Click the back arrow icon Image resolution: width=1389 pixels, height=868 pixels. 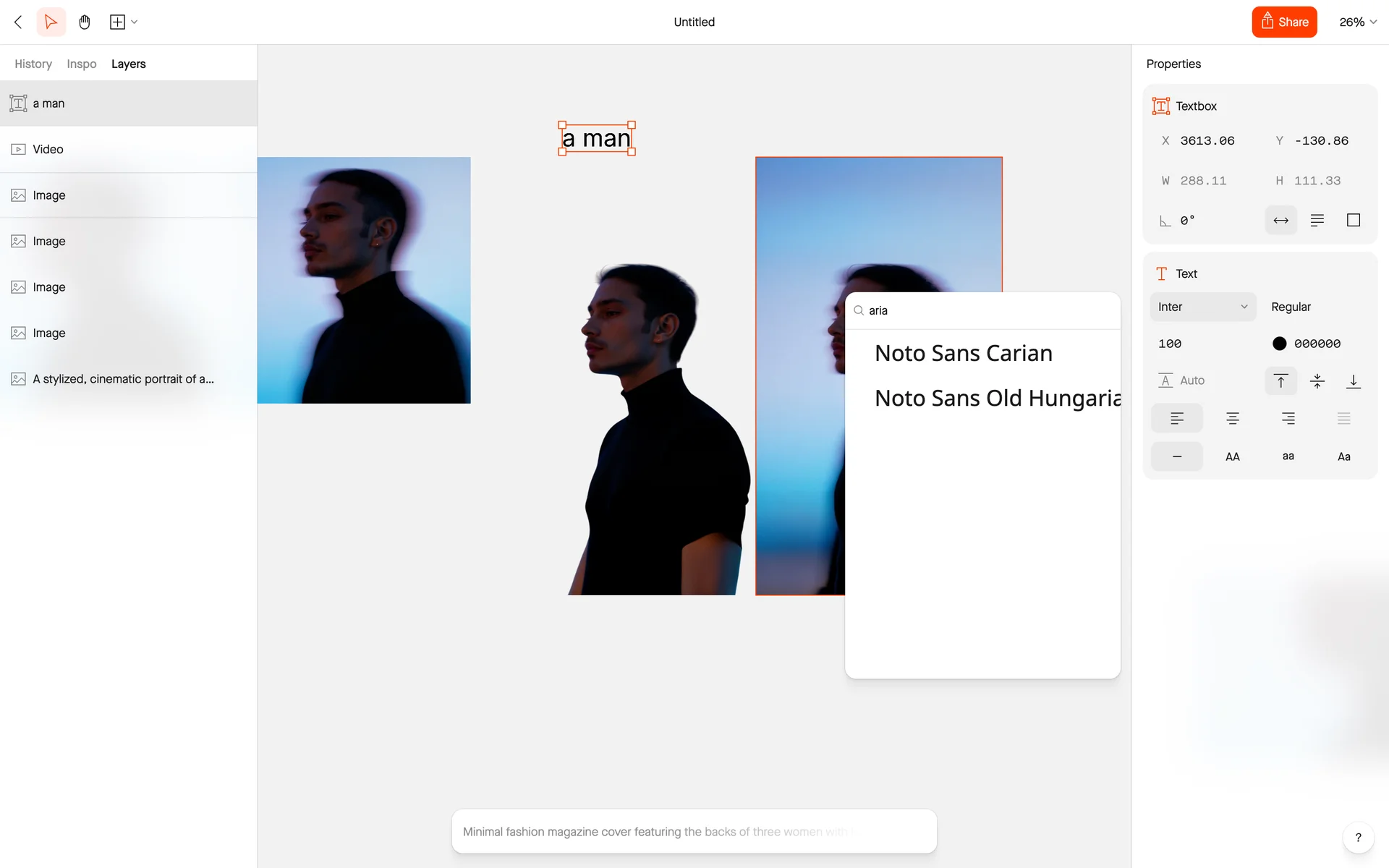[19, 22]
